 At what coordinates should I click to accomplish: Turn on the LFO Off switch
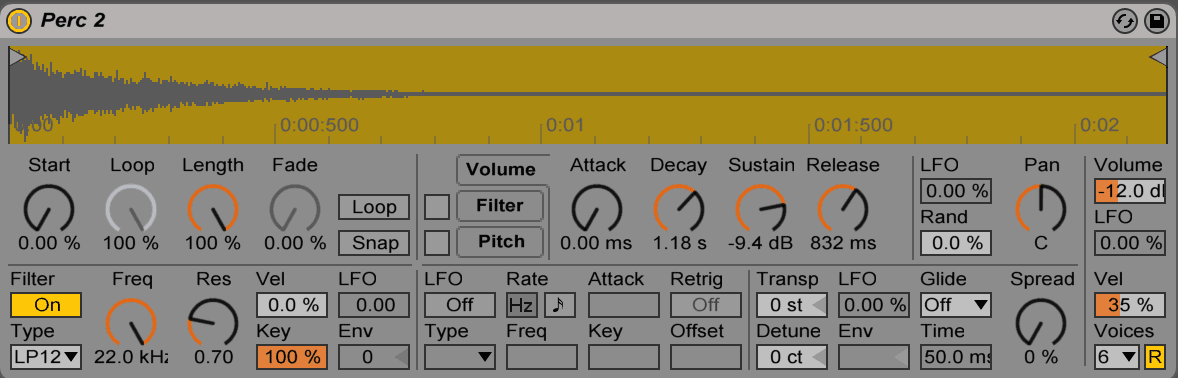460,304
